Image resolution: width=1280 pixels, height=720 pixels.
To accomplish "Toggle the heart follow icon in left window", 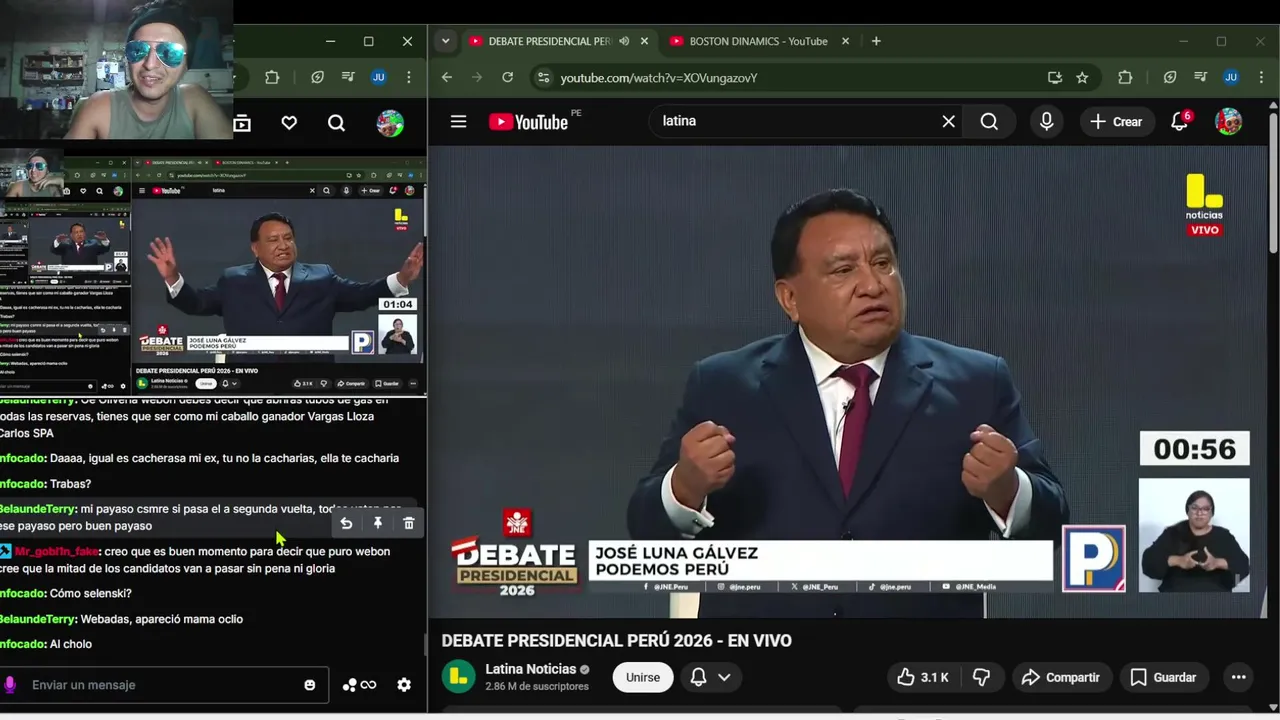I will click(289, 123).
